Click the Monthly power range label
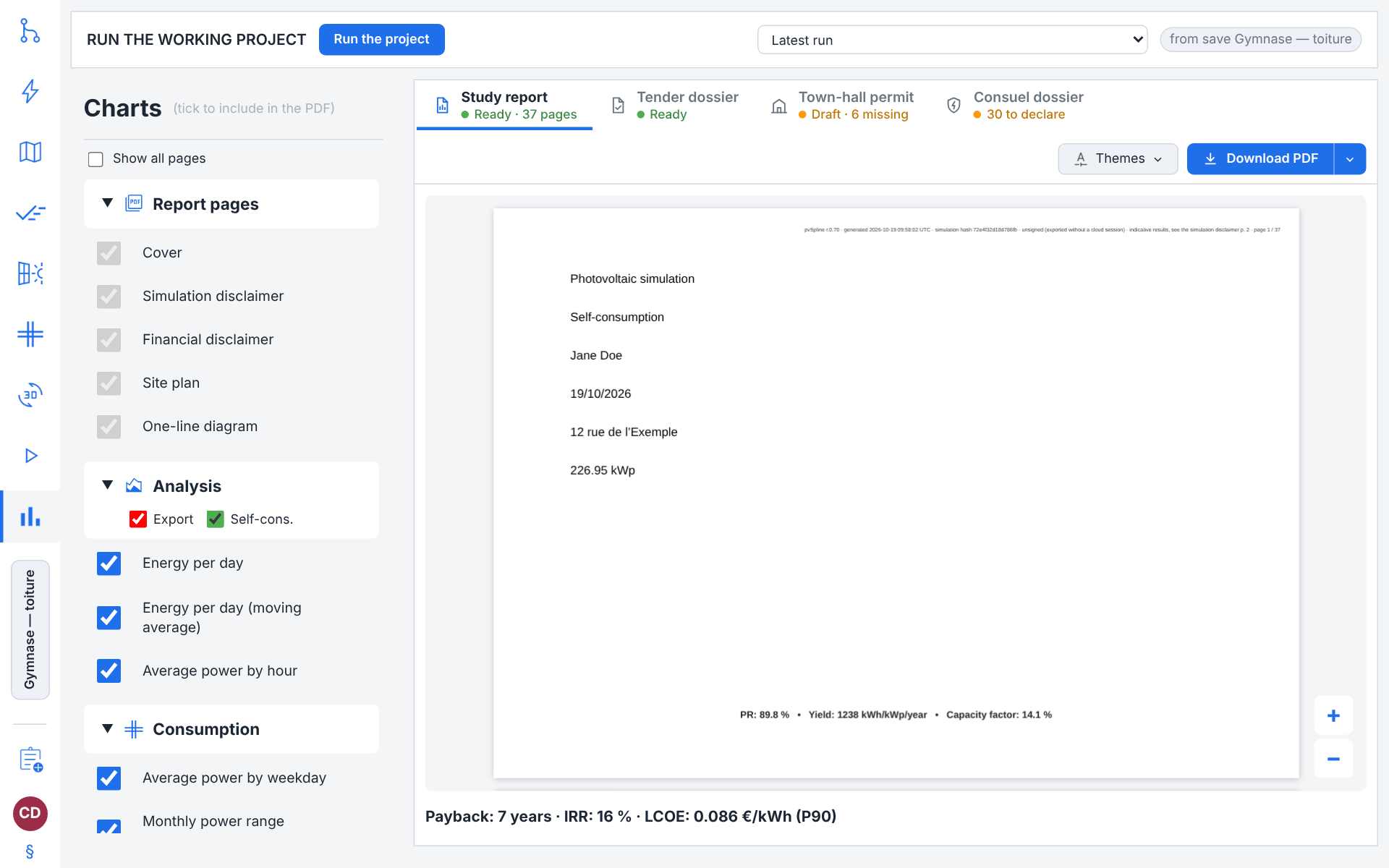This screenshot has width=1389, height=868. coord(213,821)
